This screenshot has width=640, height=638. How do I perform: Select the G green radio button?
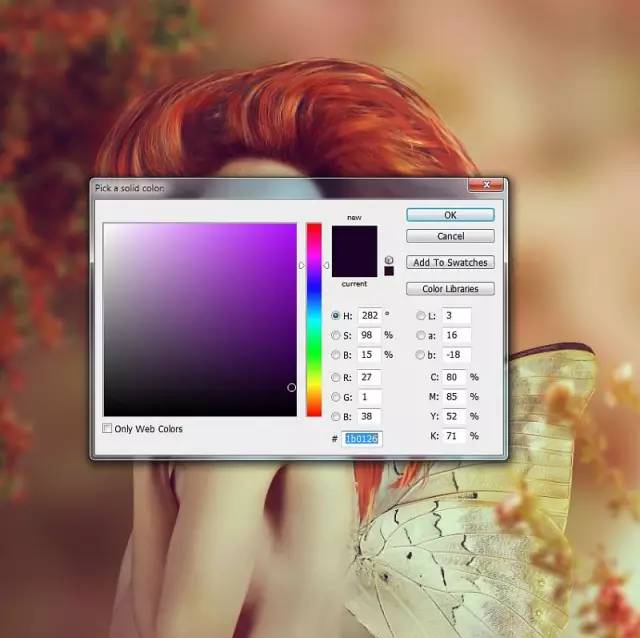point(335,397)
